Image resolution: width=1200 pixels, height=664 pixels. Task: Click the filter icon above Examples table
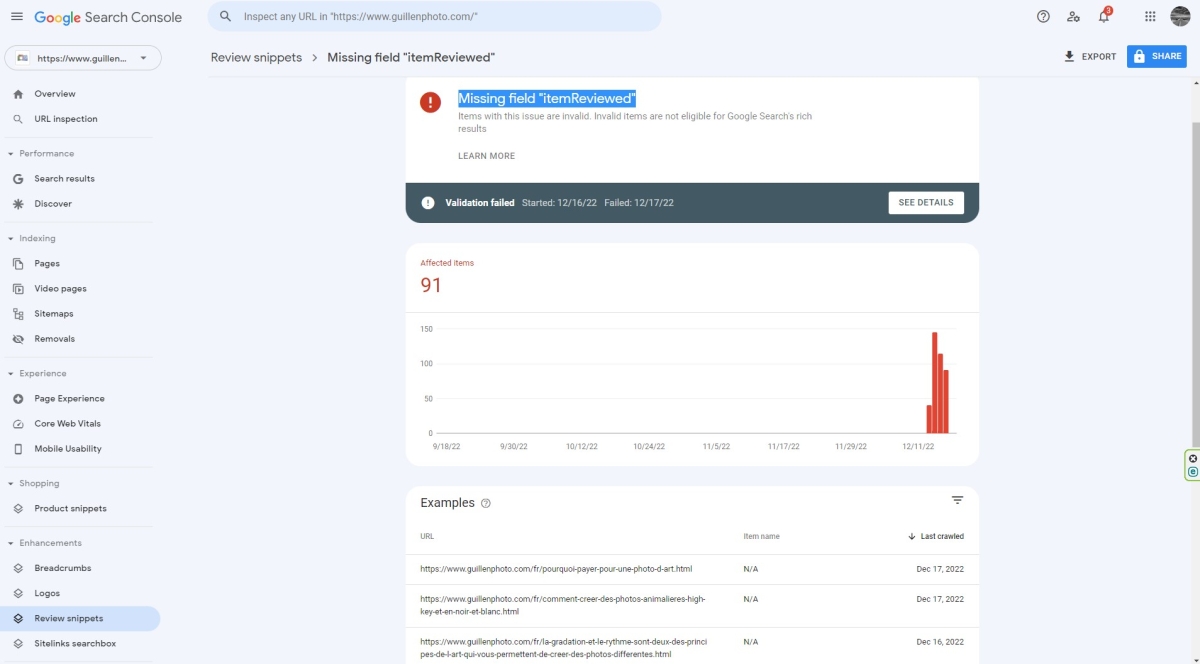[x=957, y=500]
